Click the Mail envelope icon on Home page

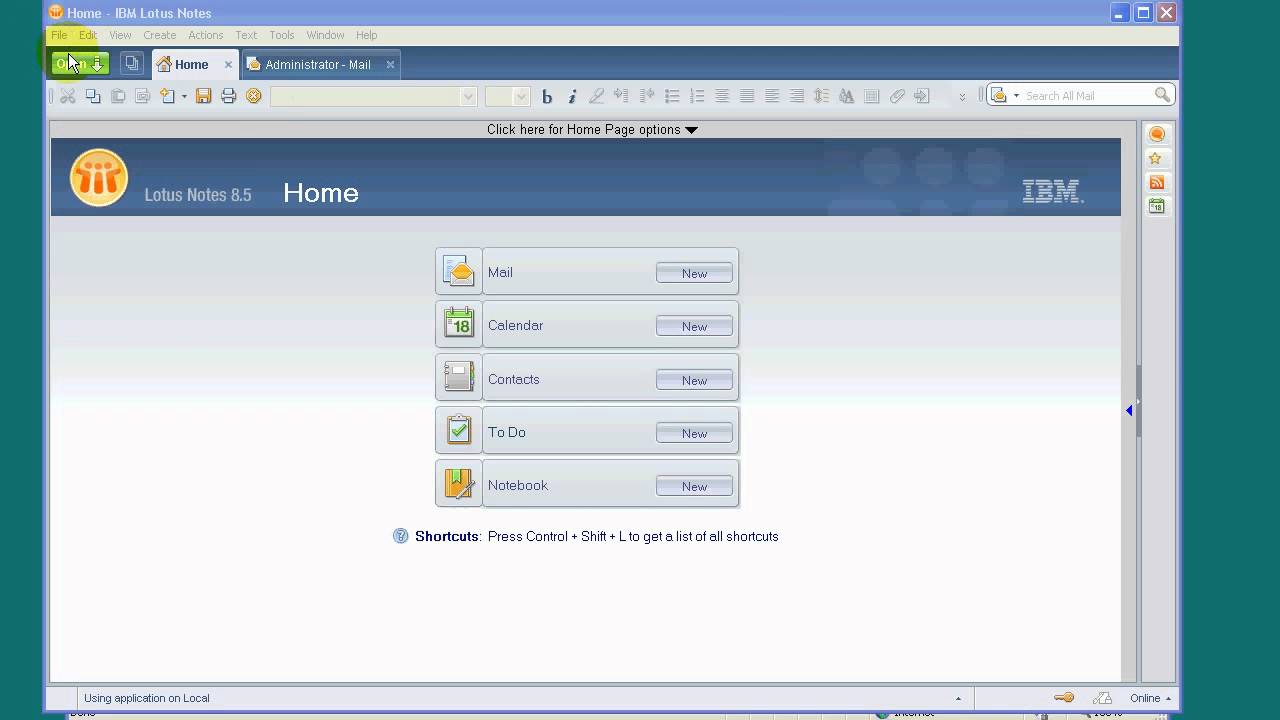click(x=458, y=272)
